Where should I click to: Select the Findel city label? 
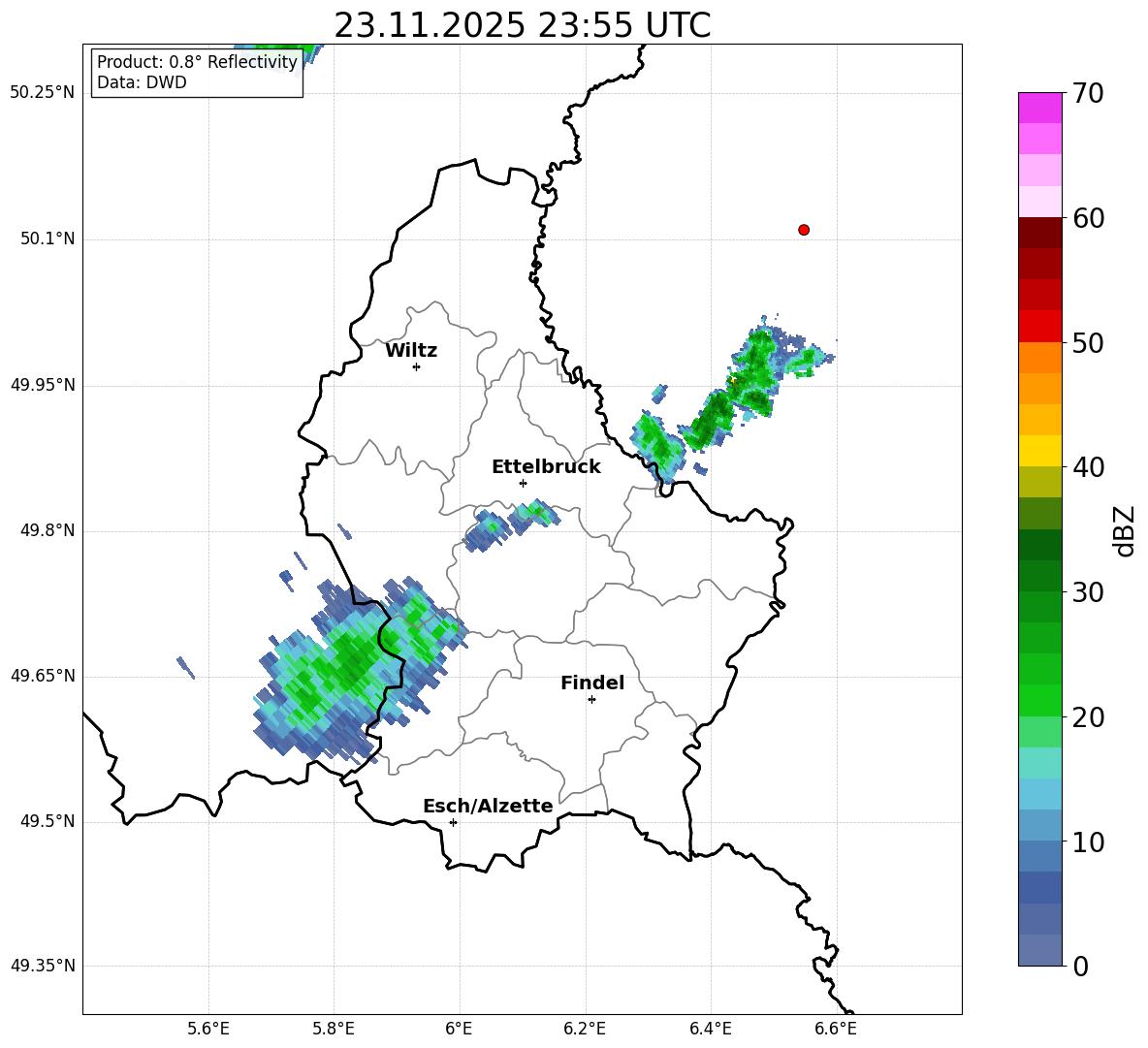pos(592,683)
